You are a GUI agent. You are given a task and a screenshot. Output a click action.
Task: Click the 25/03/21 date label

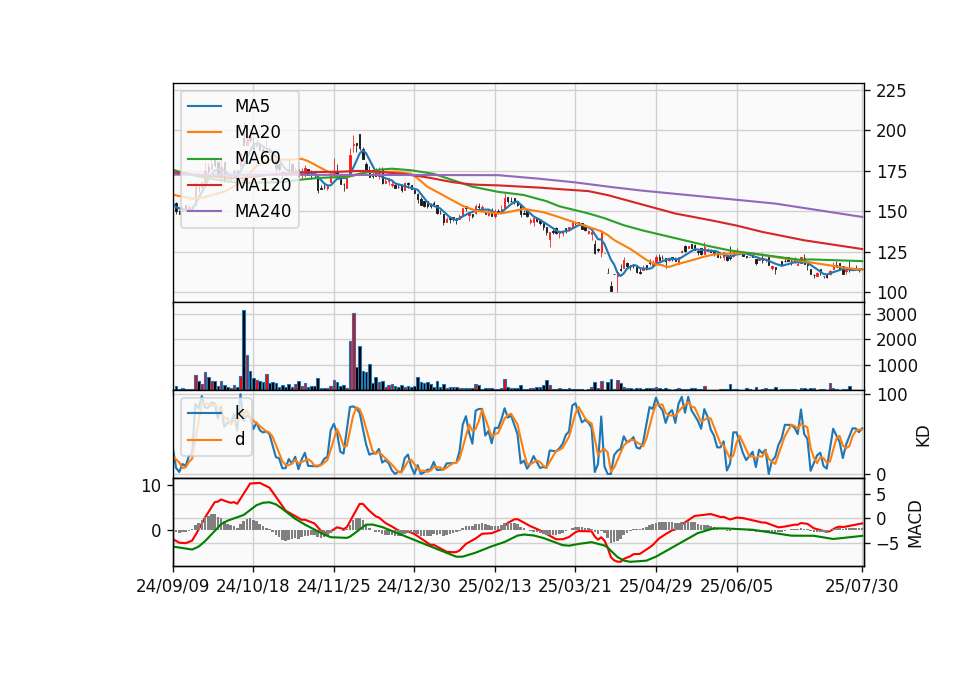[x=575, y=586]
